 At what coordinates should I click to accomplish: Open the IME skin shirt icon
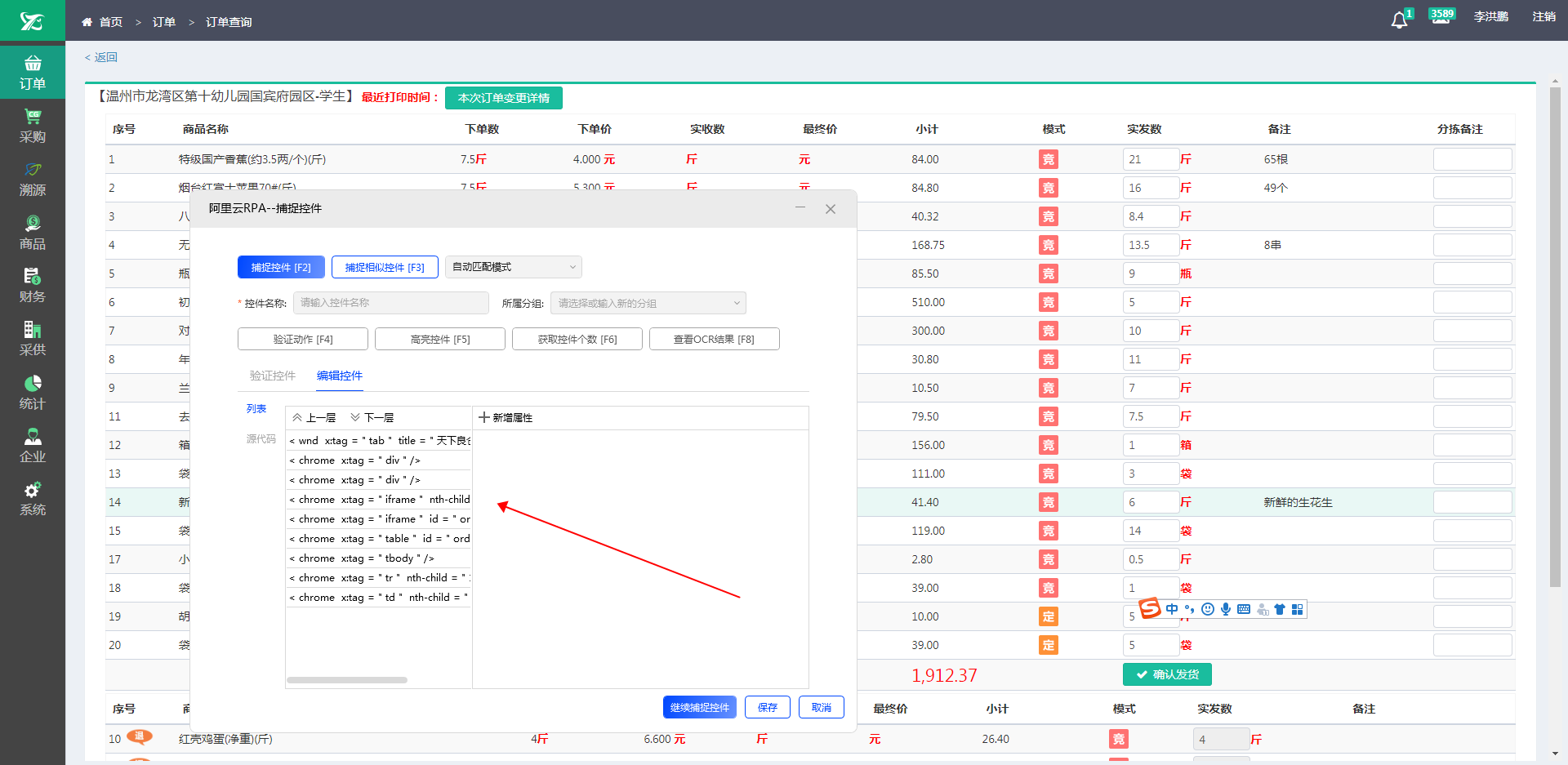coord(1280,609)
